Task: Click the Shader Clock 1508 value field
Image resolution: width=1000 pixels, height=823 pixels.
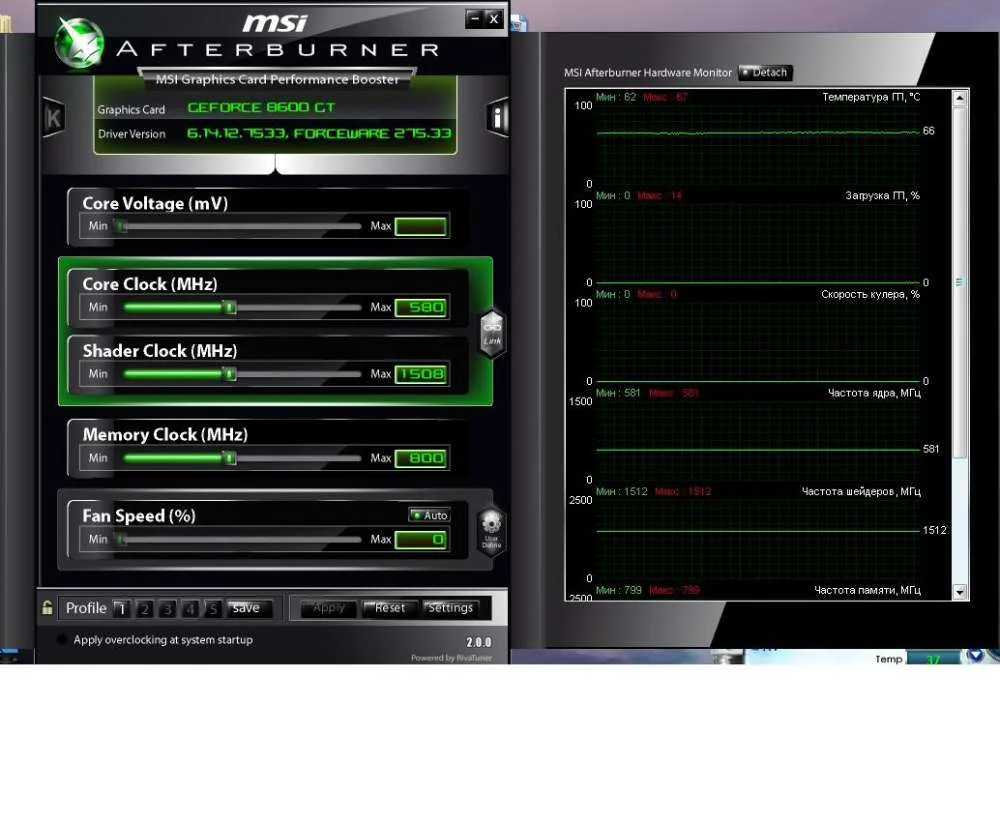Action: [420, 374]
